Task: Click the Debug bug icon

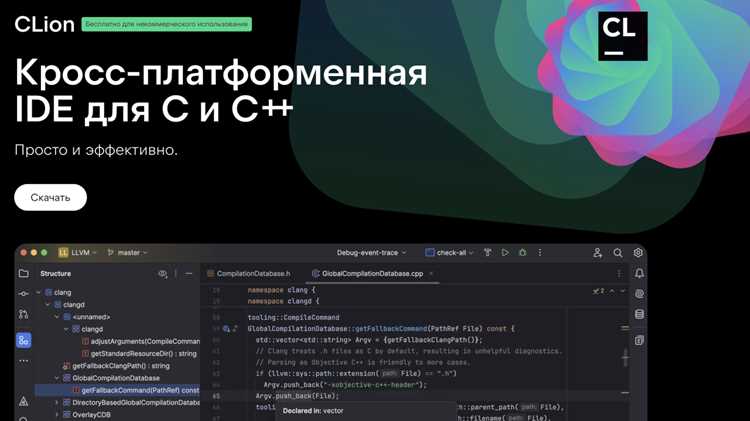Action: click(x=522, y=253)
